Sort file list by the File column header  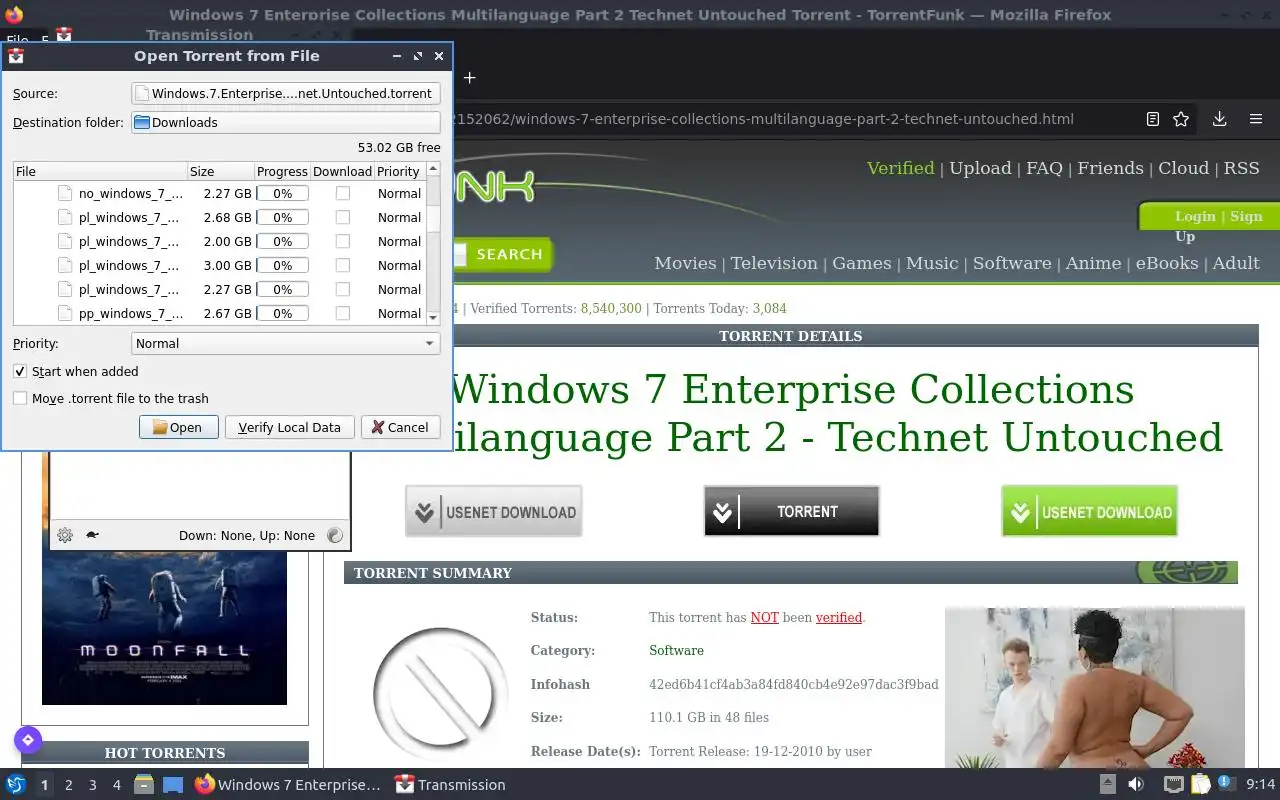click(100, 171)
